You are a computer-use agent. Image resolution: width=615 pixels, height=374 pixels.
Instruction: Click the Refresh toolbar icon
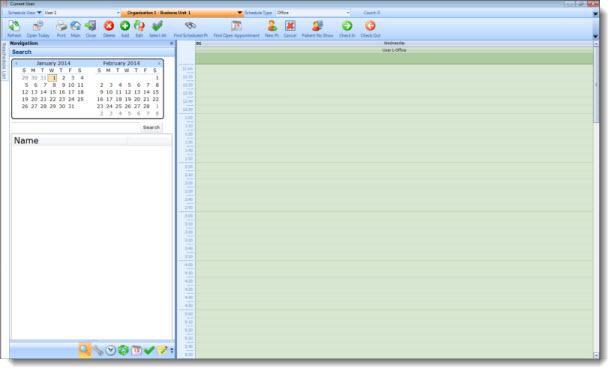pos(14,26)
